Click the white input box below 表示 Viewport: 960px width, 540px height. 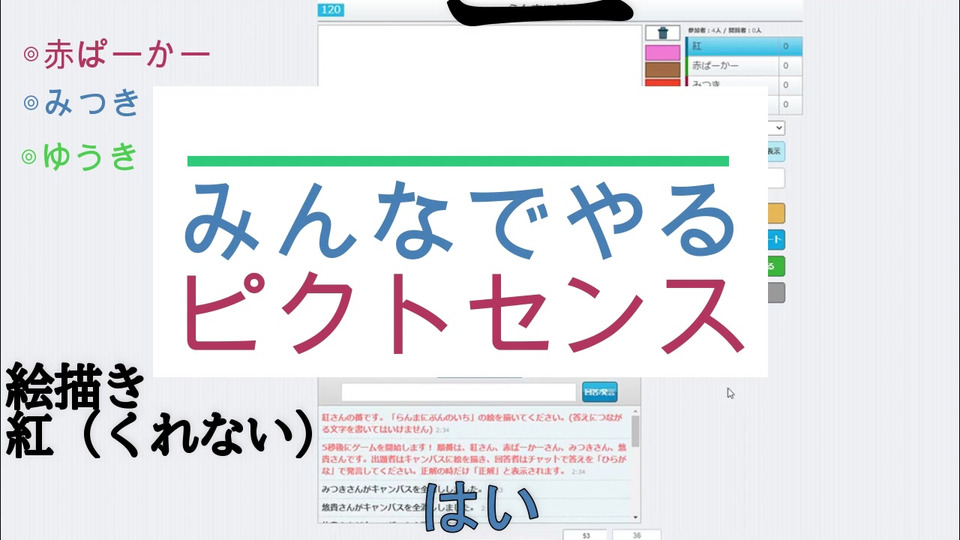(x=776, y=178)
